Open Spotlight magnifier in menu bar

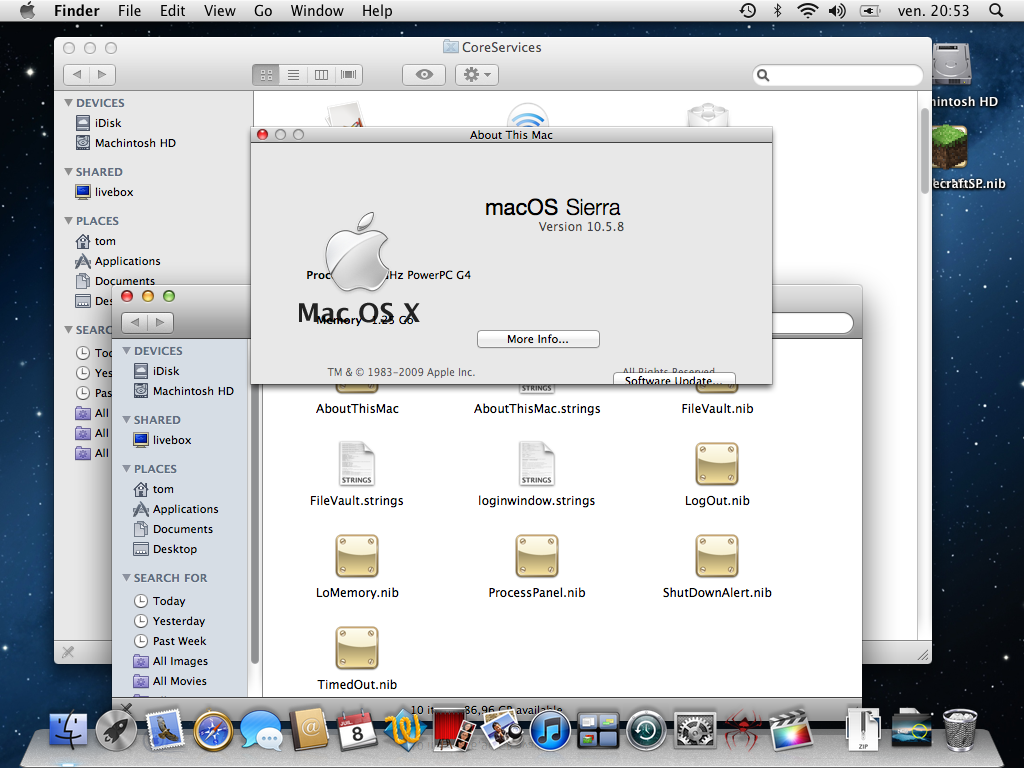click(x=996, y=10)
